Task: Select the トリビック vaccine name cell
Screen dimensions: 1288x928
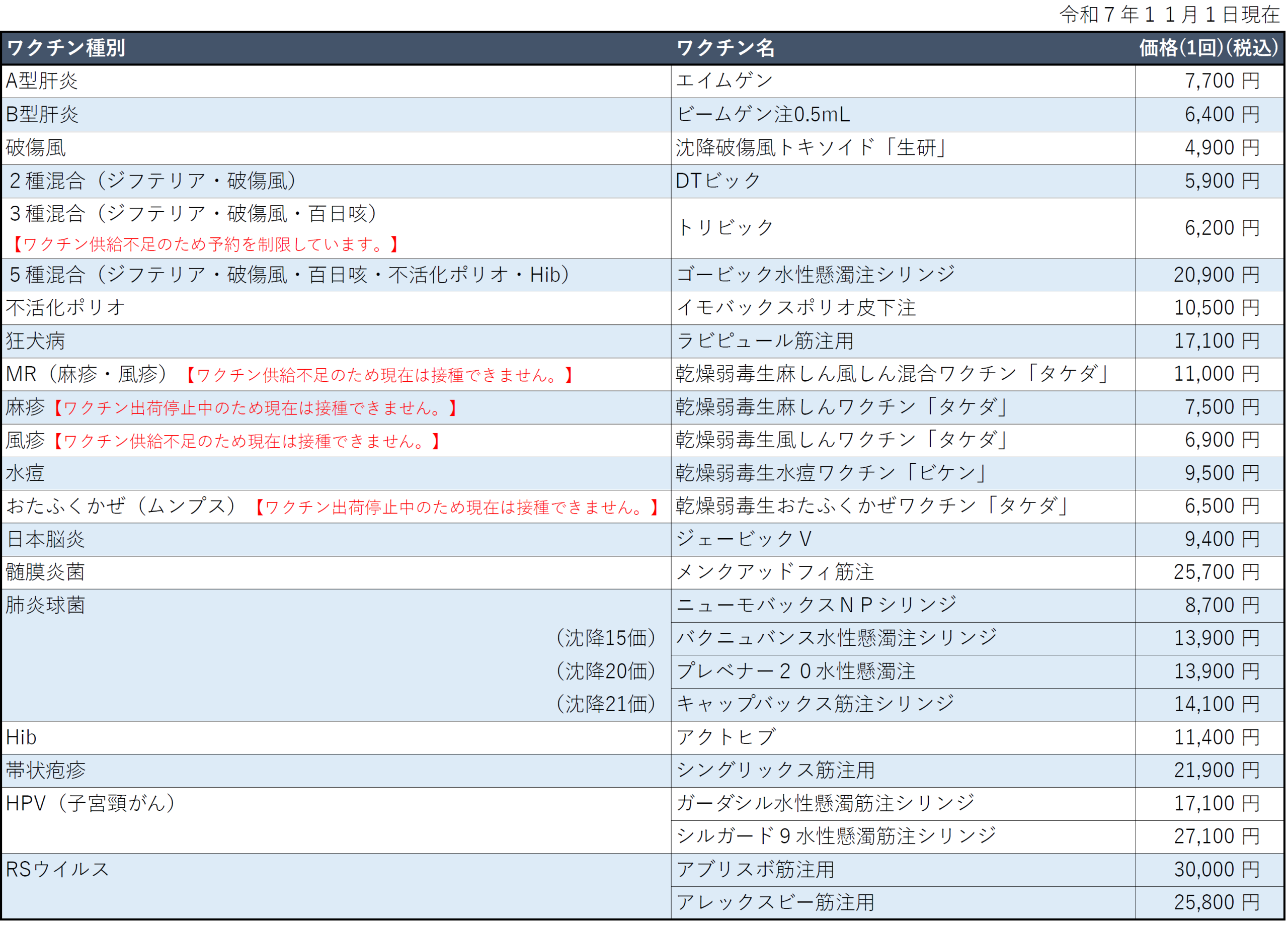Action: (x=724, y=228)
